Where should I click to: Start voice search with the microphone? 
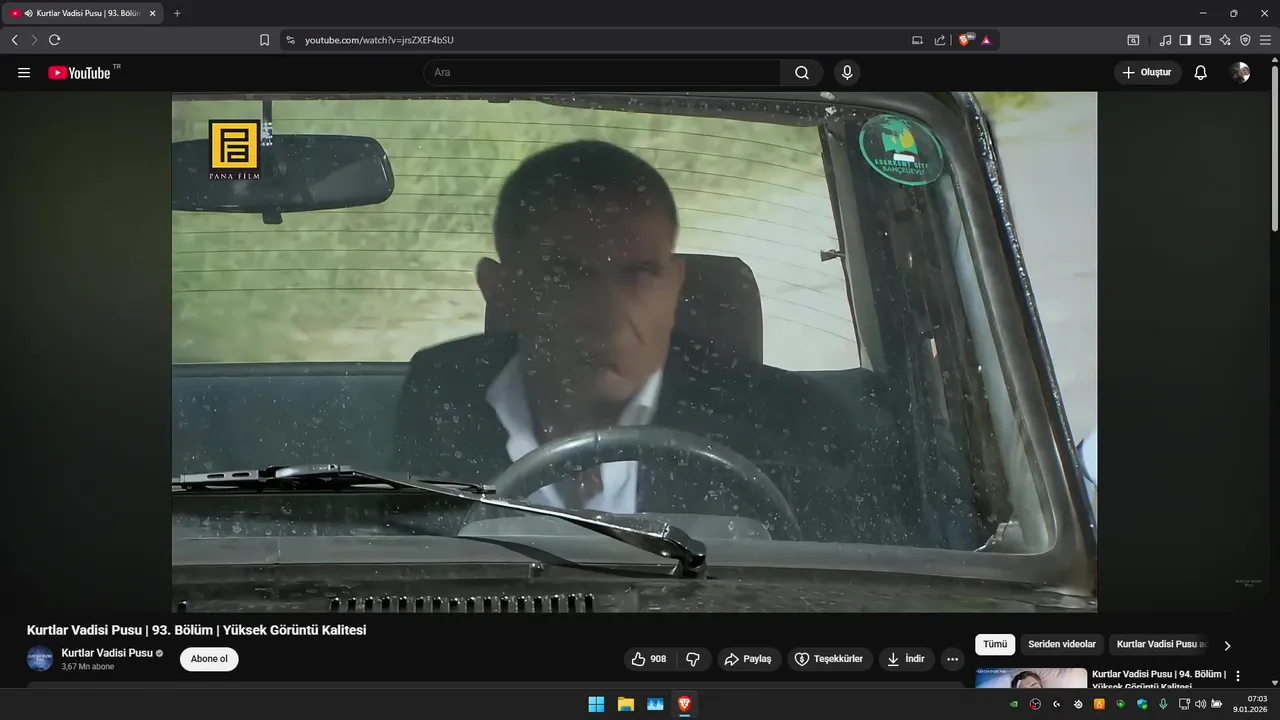847,73
